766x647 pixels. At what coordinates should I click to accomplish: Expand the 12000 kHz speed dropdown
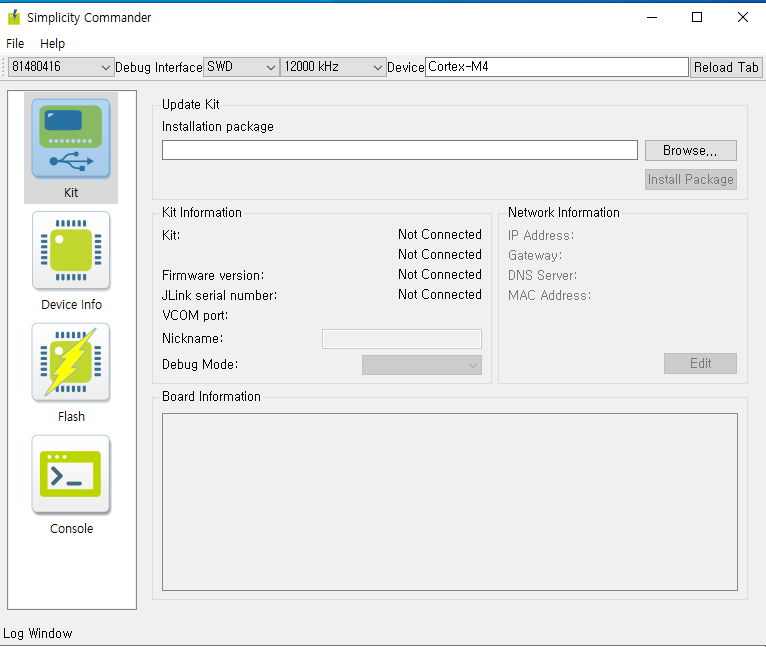coord(333,67)
